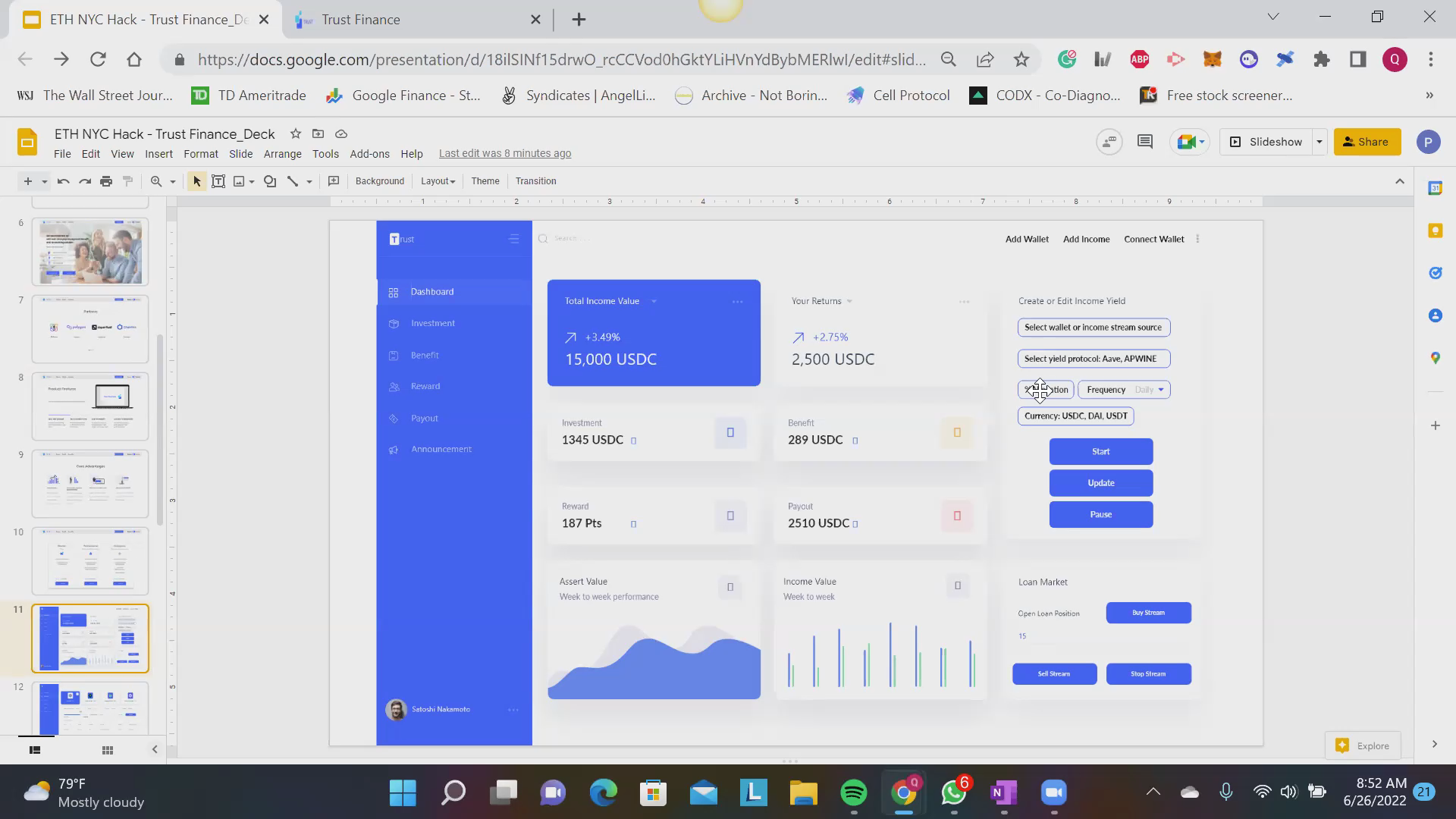Collapse the filmstrip panel arrow
The width and height of the screenshot is (1456, 819).
click(x=155, y=750)
